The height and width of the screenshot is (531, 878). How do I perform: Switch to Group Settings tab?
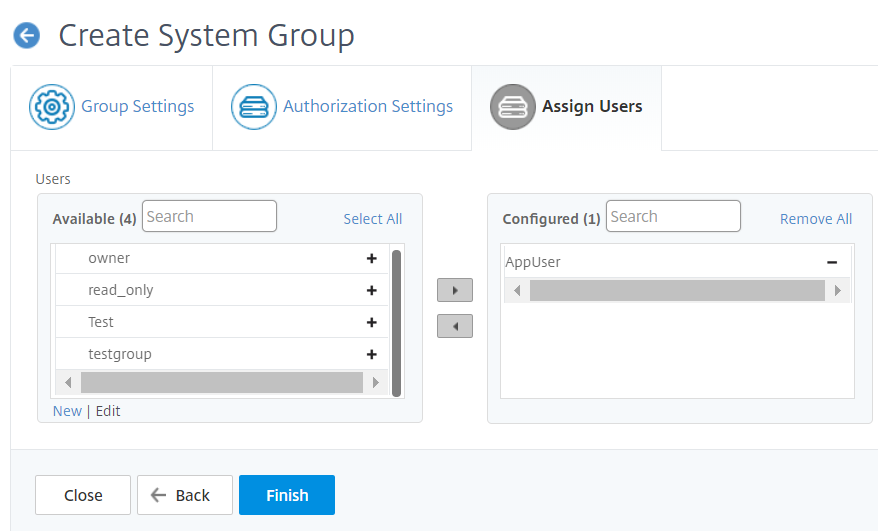[111, 108]
